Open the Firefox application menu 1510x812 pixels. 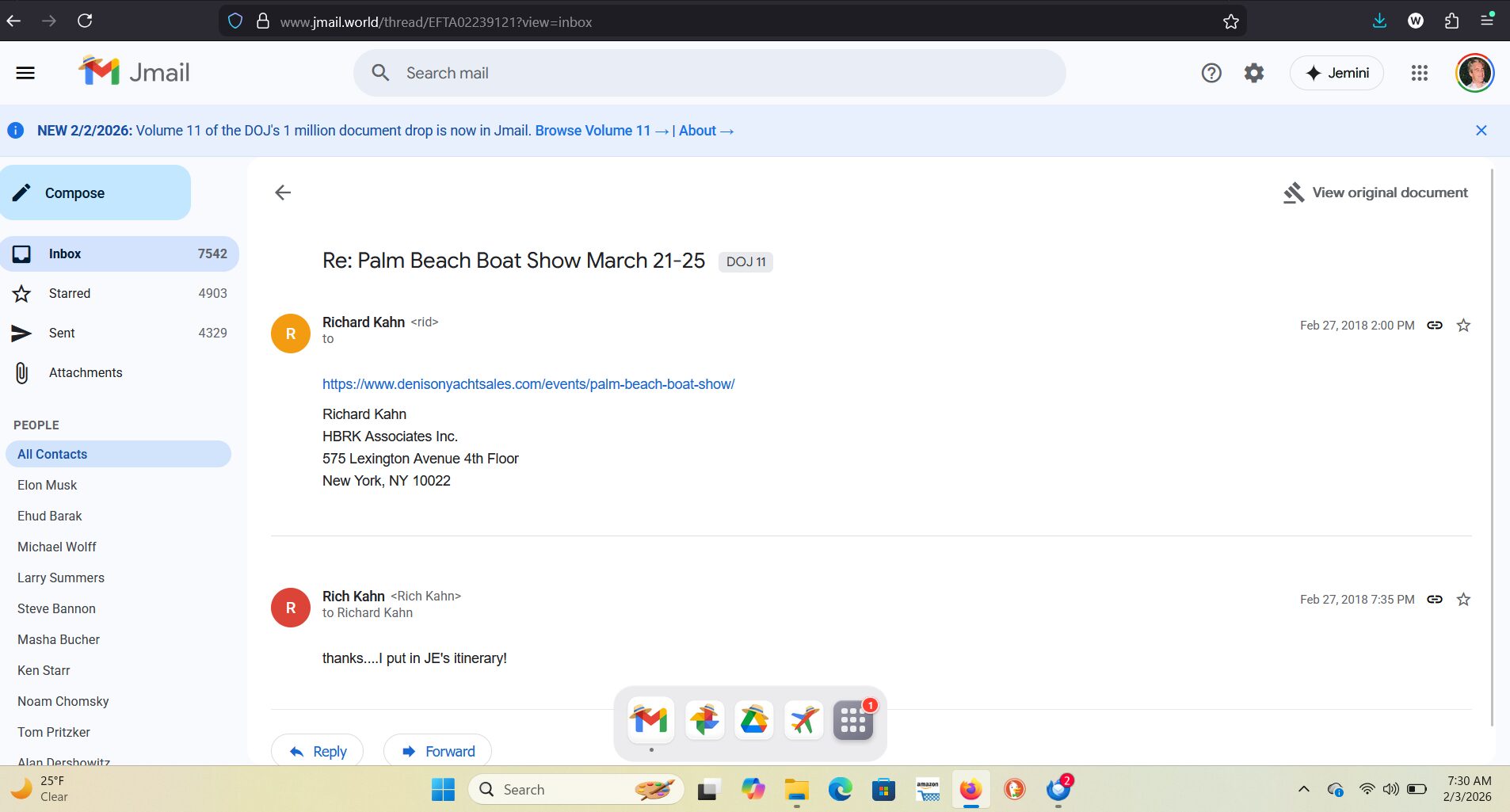point(1487,21)
